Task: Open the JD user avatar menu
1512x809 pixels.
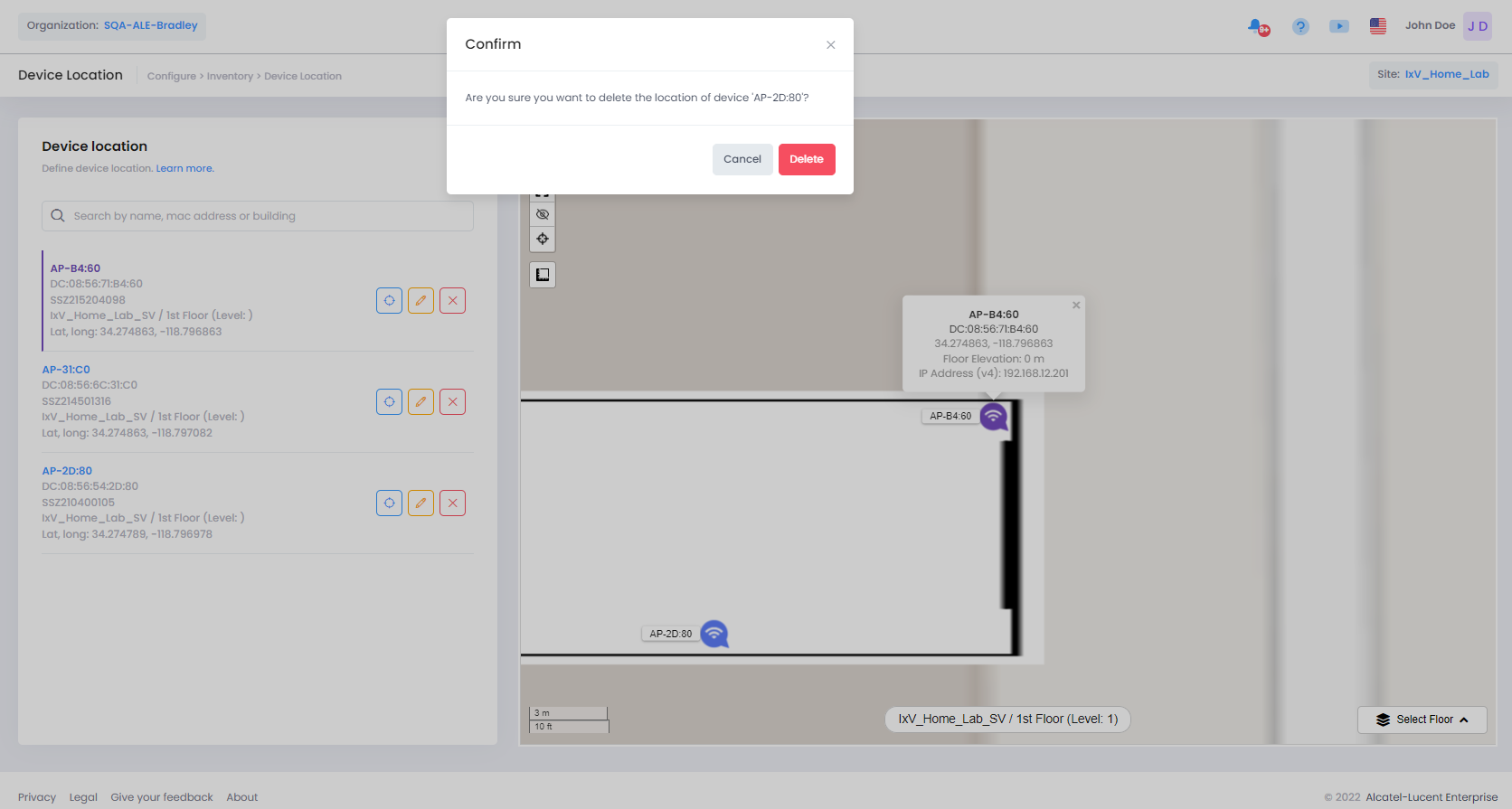Action: pyautogui.click(x=1477, y=26)
